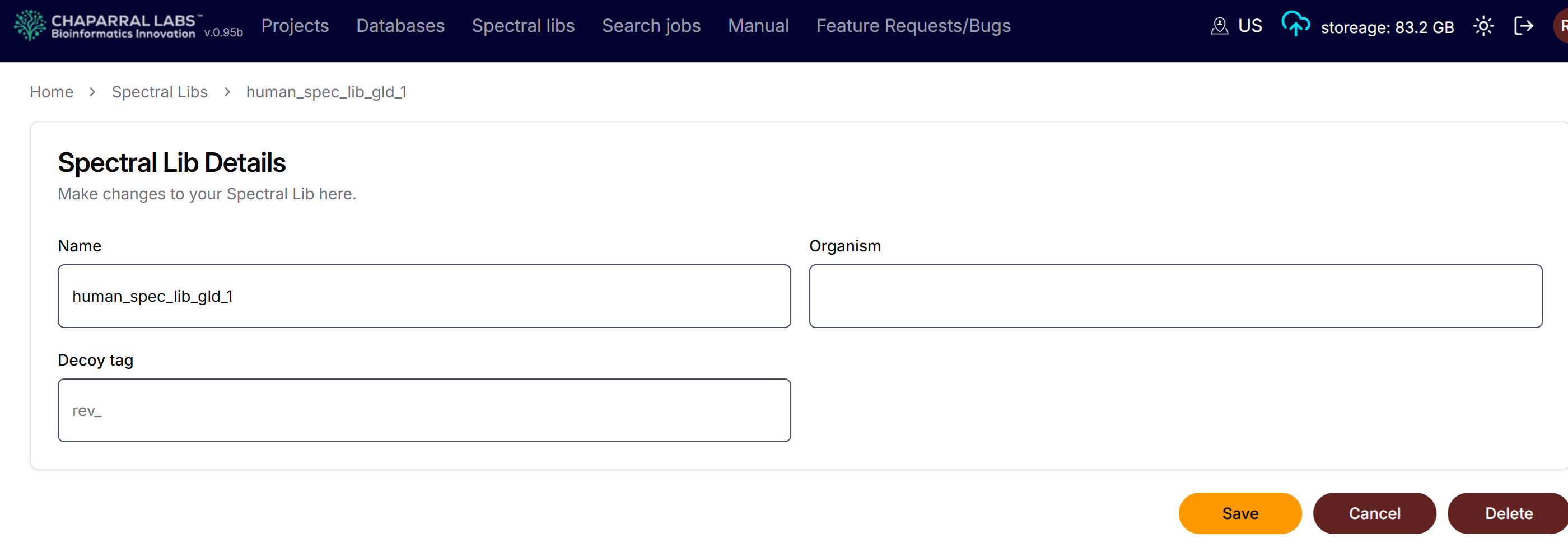
Task: Open the user avatar menu
Action: tap(1561, 26)
